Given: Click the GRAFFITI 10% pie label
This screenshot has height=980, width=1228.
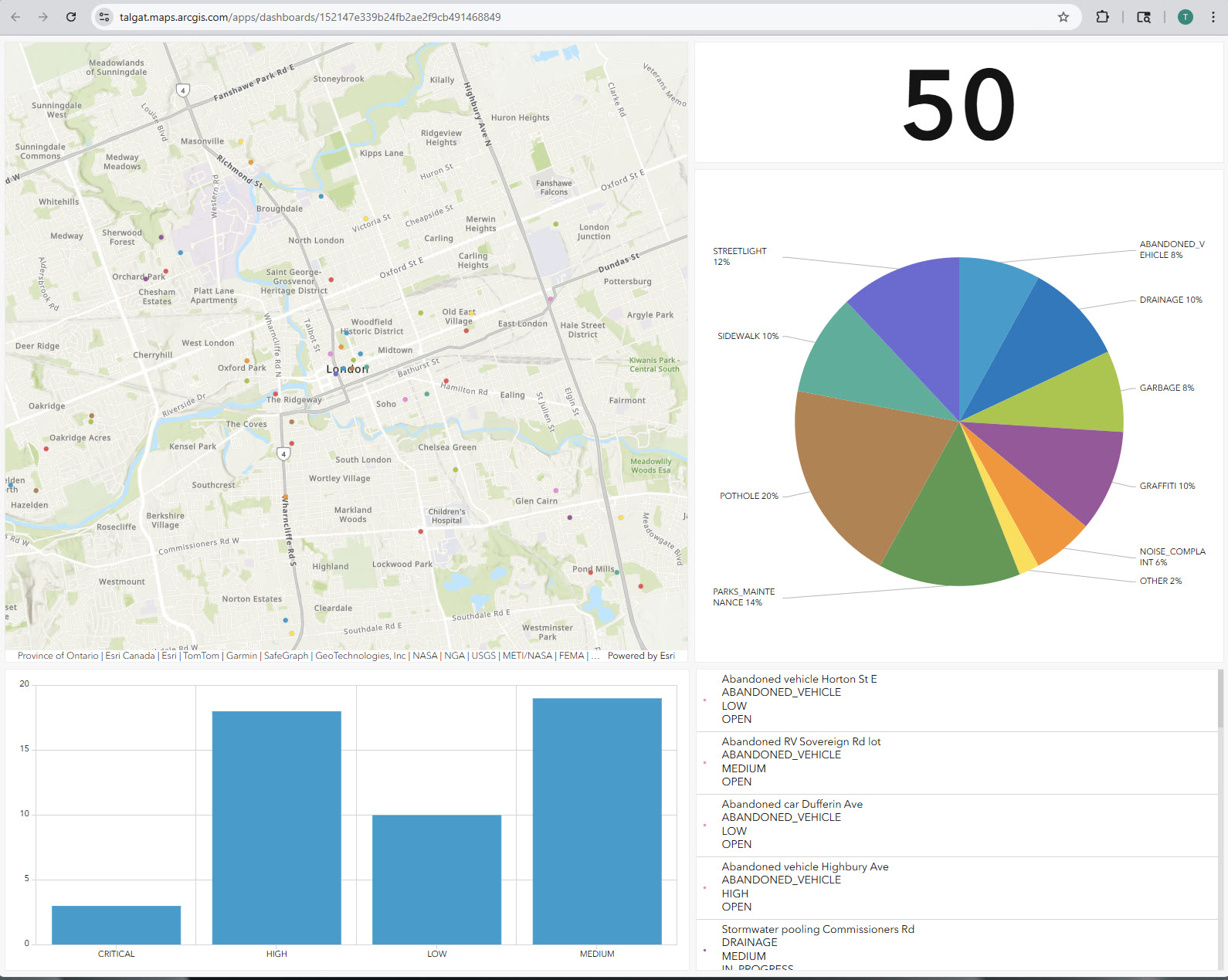Looking at the screenshot, I should [1167, 486].
